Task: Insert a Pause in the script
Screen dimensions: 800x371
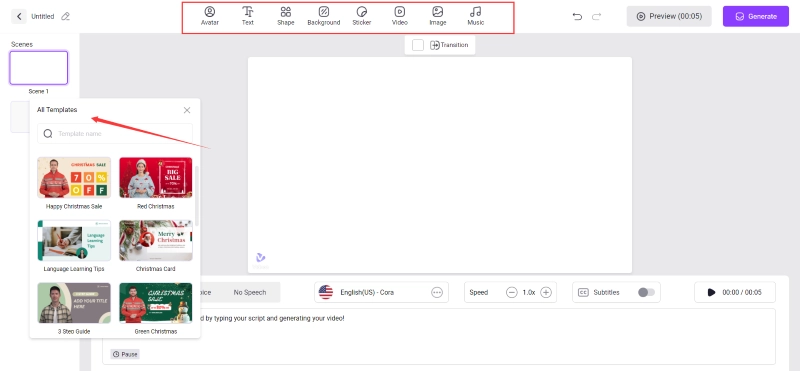Action: [125, 354]
